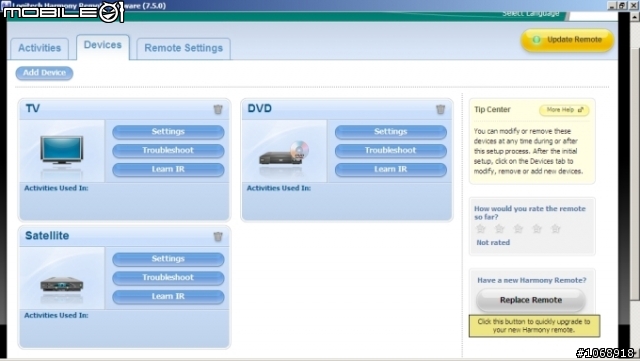Delete the TV device with trash icon
The image size is (640, 361).
218,109
